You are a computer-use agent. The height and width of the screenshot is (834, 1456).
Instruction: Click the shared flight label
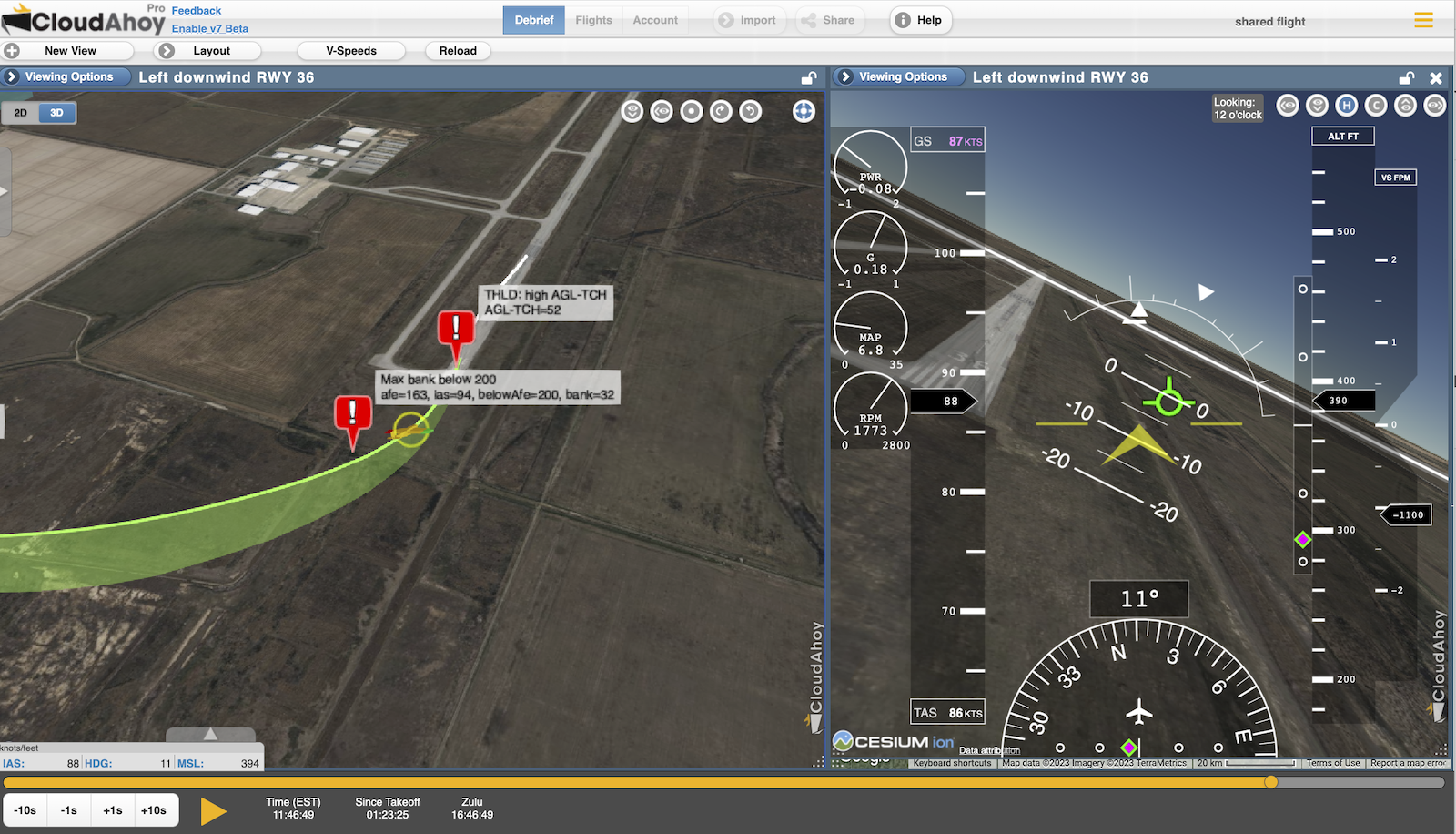[1269, 22]
